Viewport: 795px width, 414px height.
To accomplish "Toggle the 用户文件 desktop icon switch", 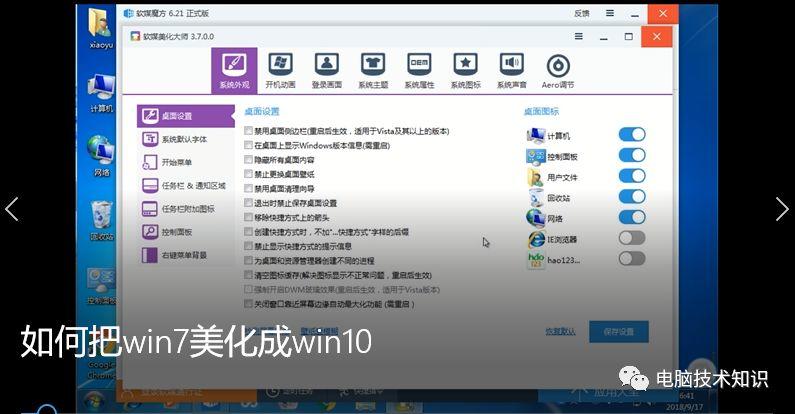I will pos(632,176).
